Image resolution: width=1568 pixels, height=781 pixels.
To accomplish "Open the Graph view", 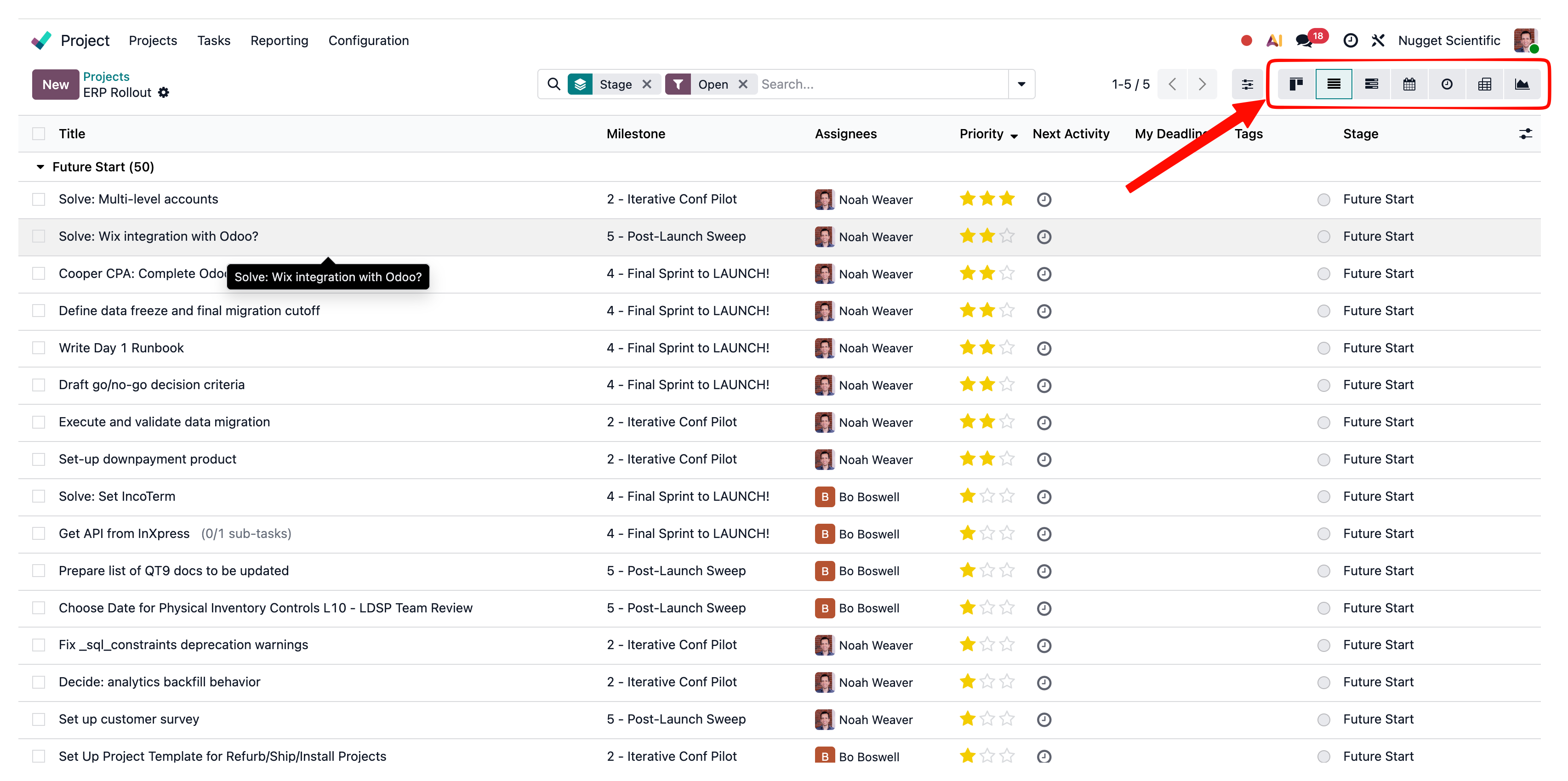I will pos(1522,84).
